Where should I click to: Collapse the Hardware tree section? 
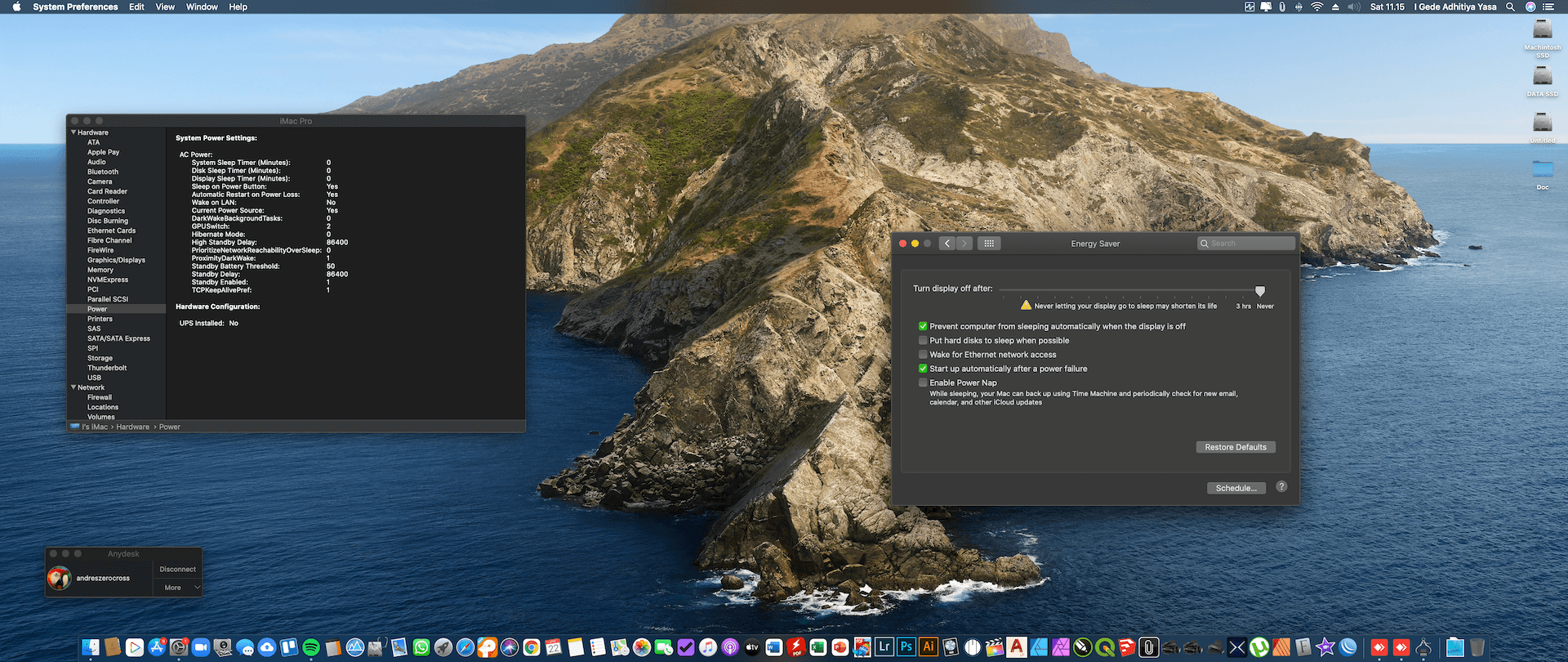coord(73,132)
